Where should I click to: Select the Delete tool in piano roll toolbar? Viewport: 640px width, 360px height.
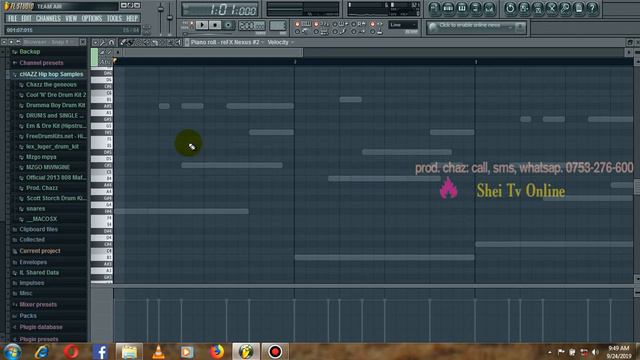point(139,42)
